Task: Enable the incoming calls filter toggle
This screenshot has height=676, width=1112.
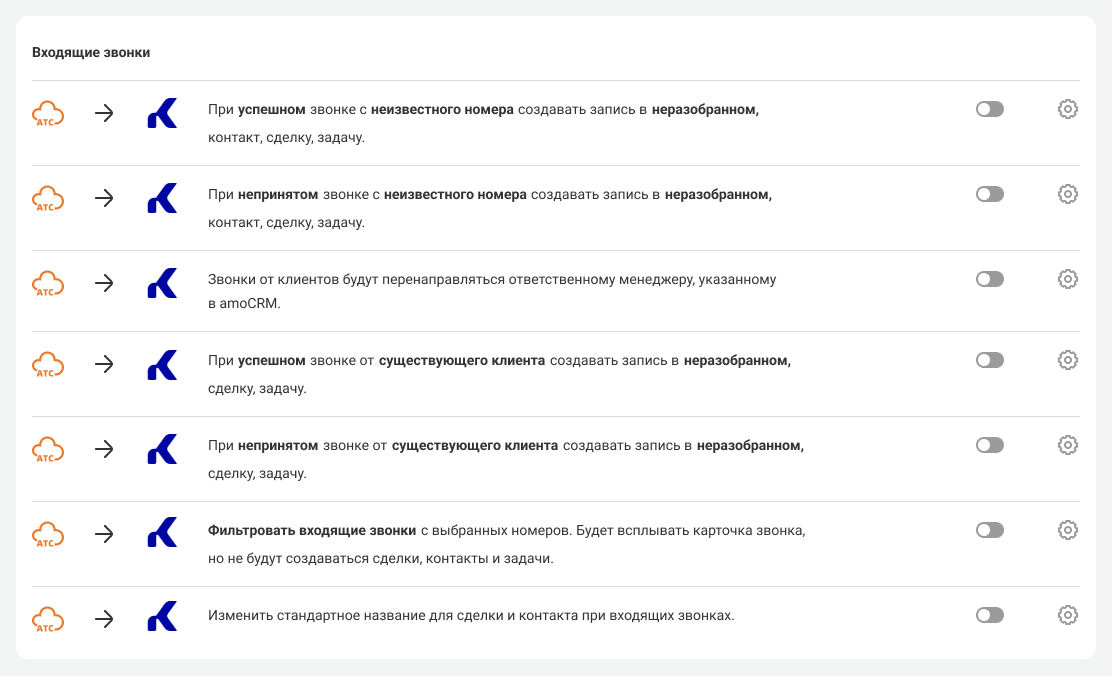Action: (989, 530)
